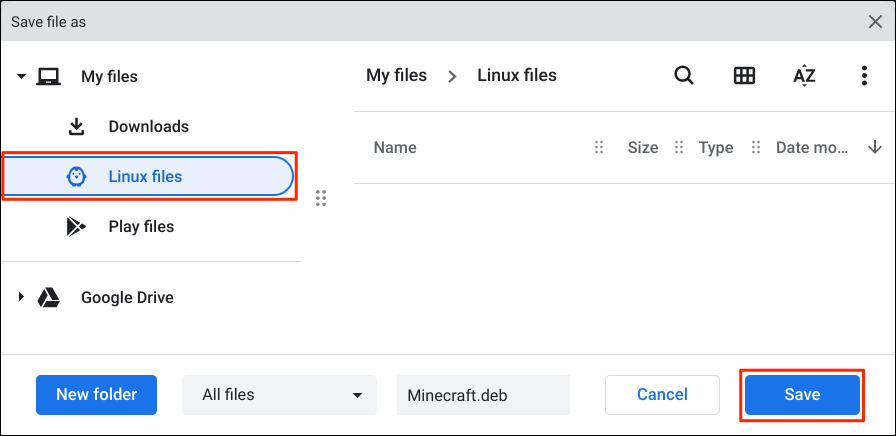Expand the Google Drive tree
Viewport: 896px width, 436px height.
coord(21,297)
